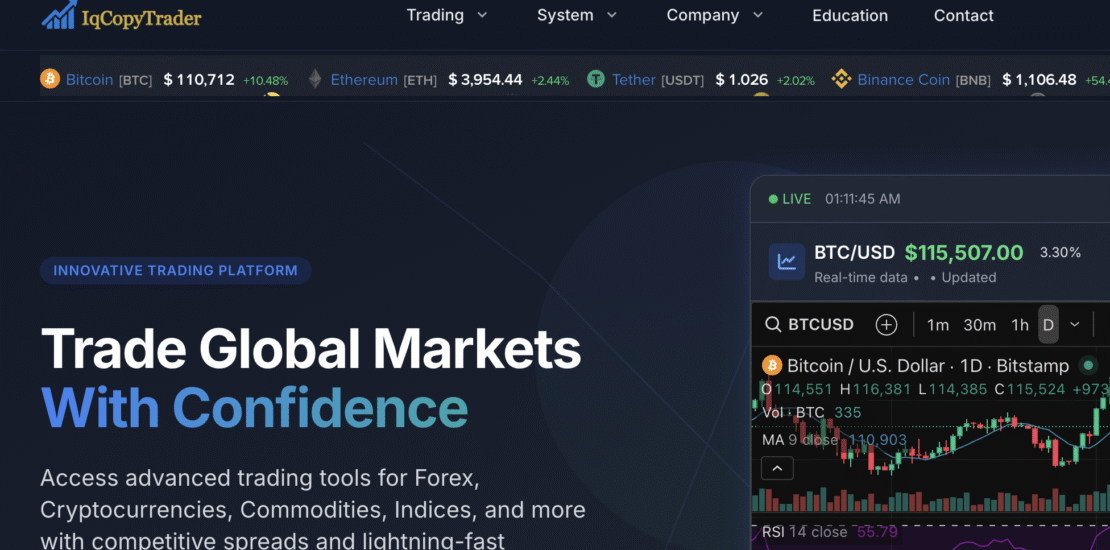The image size is (1110, 550).
Task: Click the MA 9 close indicator label
Action: click(800, 440)
